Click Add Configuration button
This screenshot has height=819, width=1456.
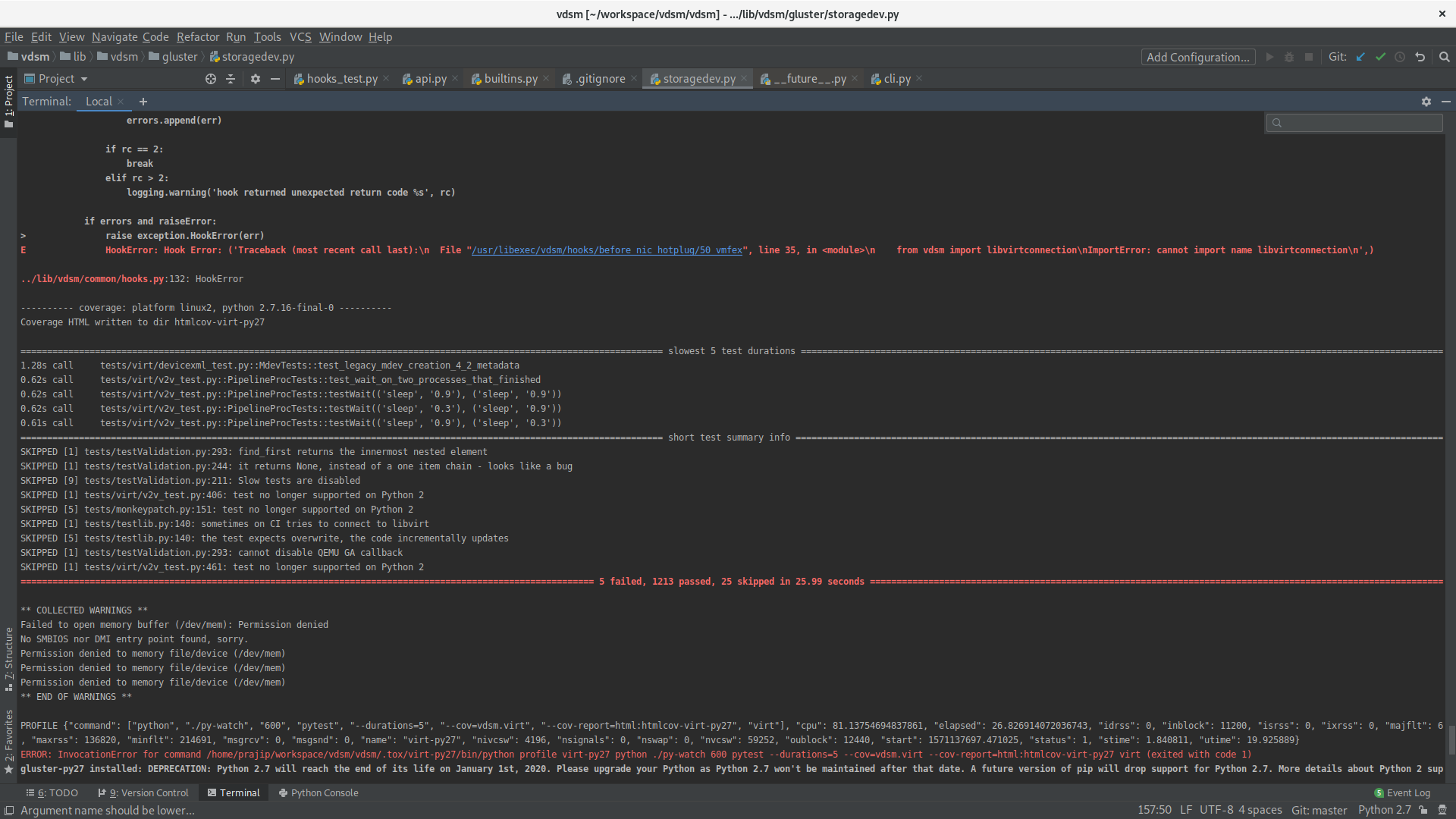[x=1197, y=57]
